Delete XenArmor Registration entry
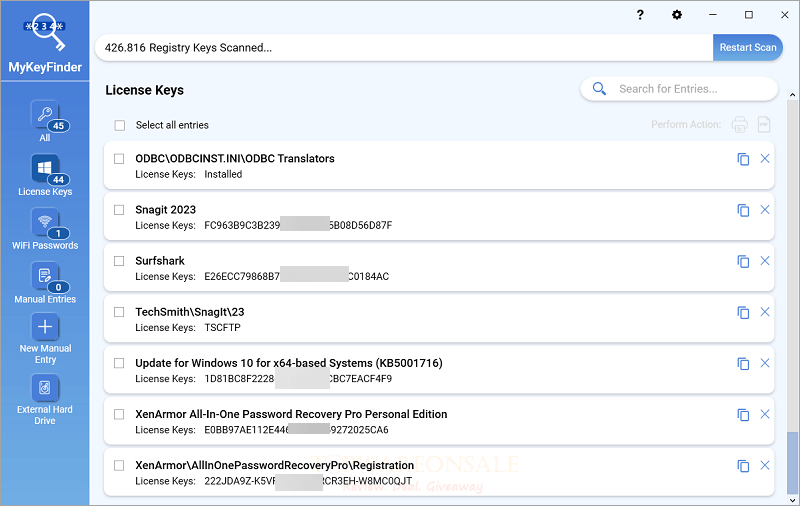 765,465
